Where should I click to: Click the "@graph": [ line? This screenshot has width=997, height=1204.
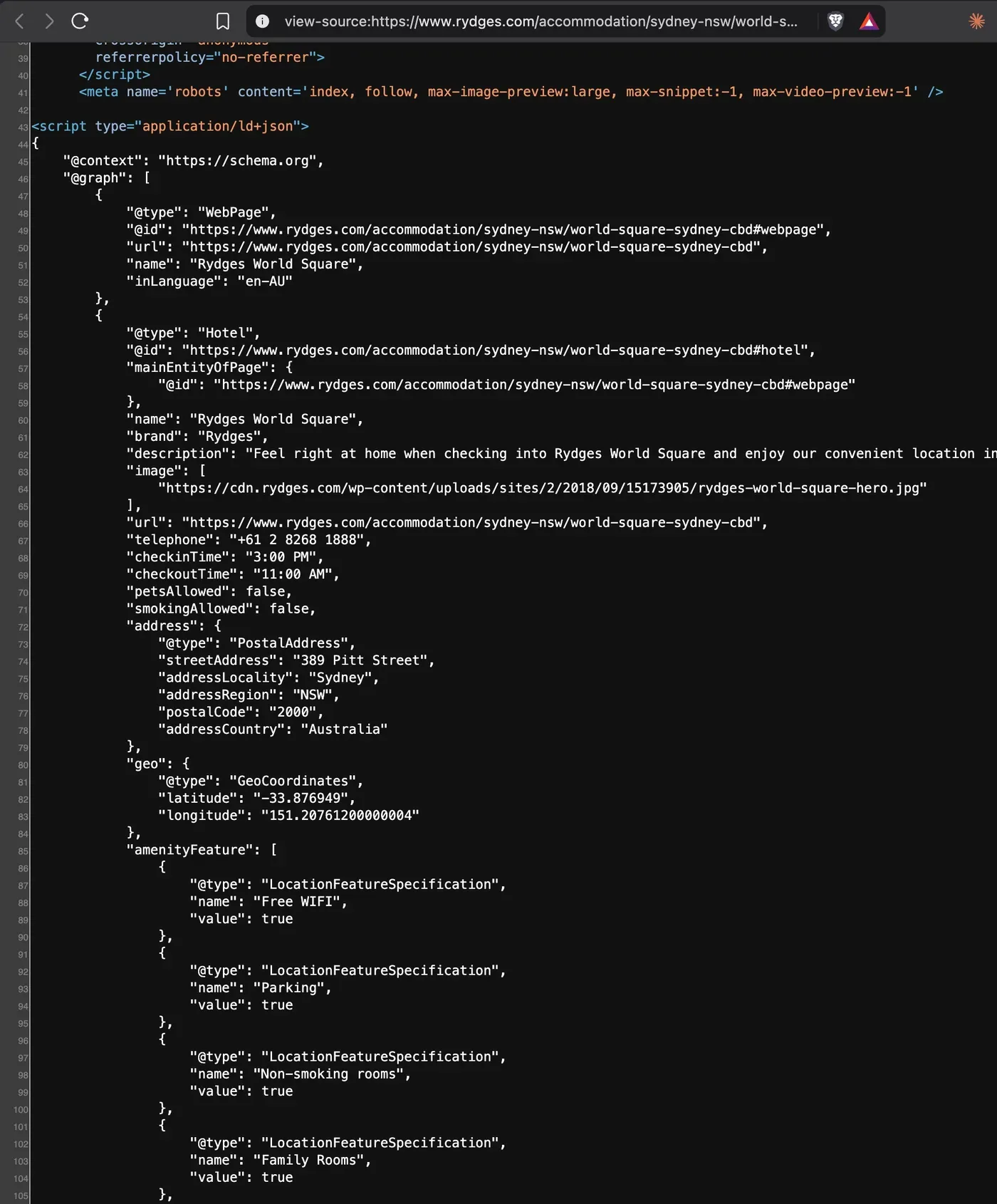click(107, 178)
